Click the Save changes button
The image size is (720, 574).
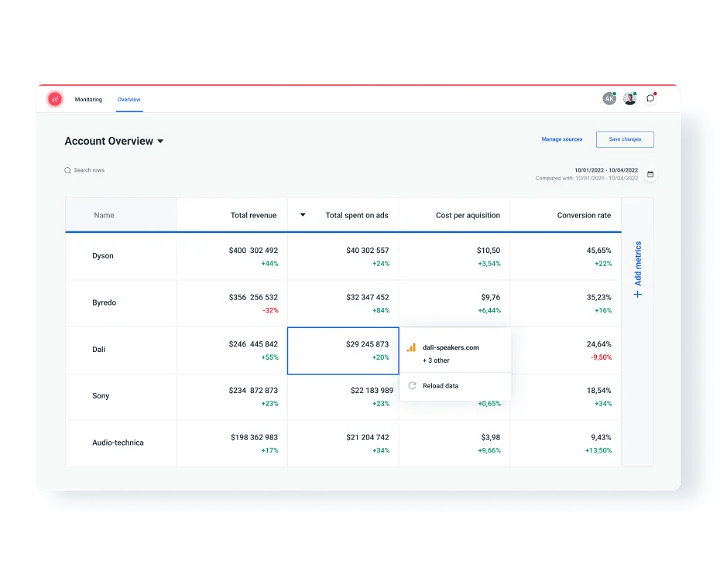(x=624, y=139)
